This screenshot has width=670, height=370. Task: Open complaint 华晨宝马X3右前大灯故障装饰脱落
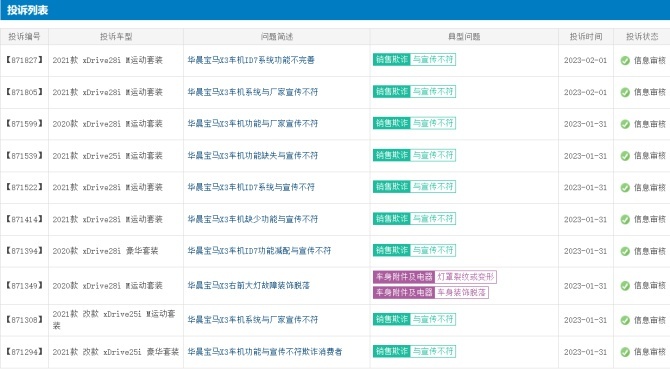249,285
